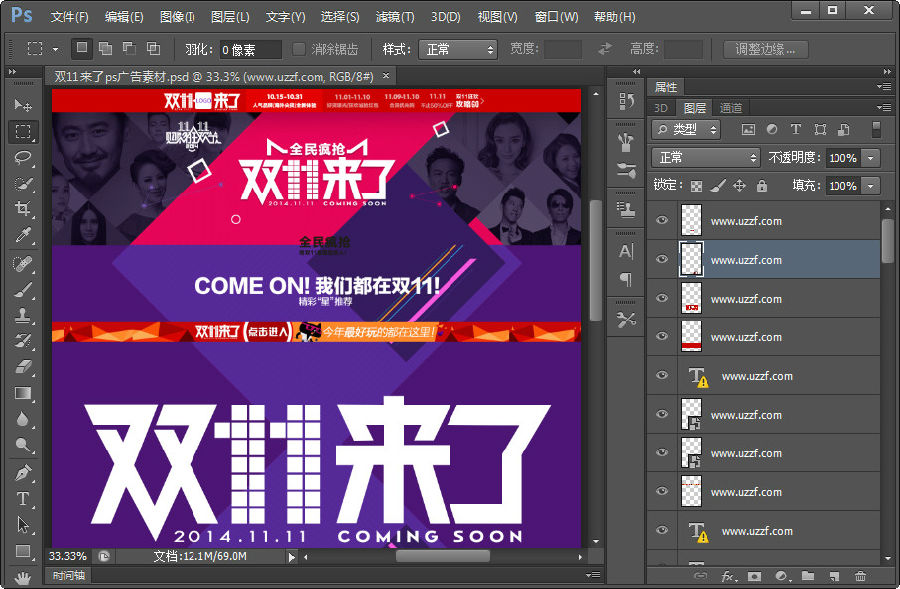
Task: Create a new layer group
Action: (x=808, y=576)
